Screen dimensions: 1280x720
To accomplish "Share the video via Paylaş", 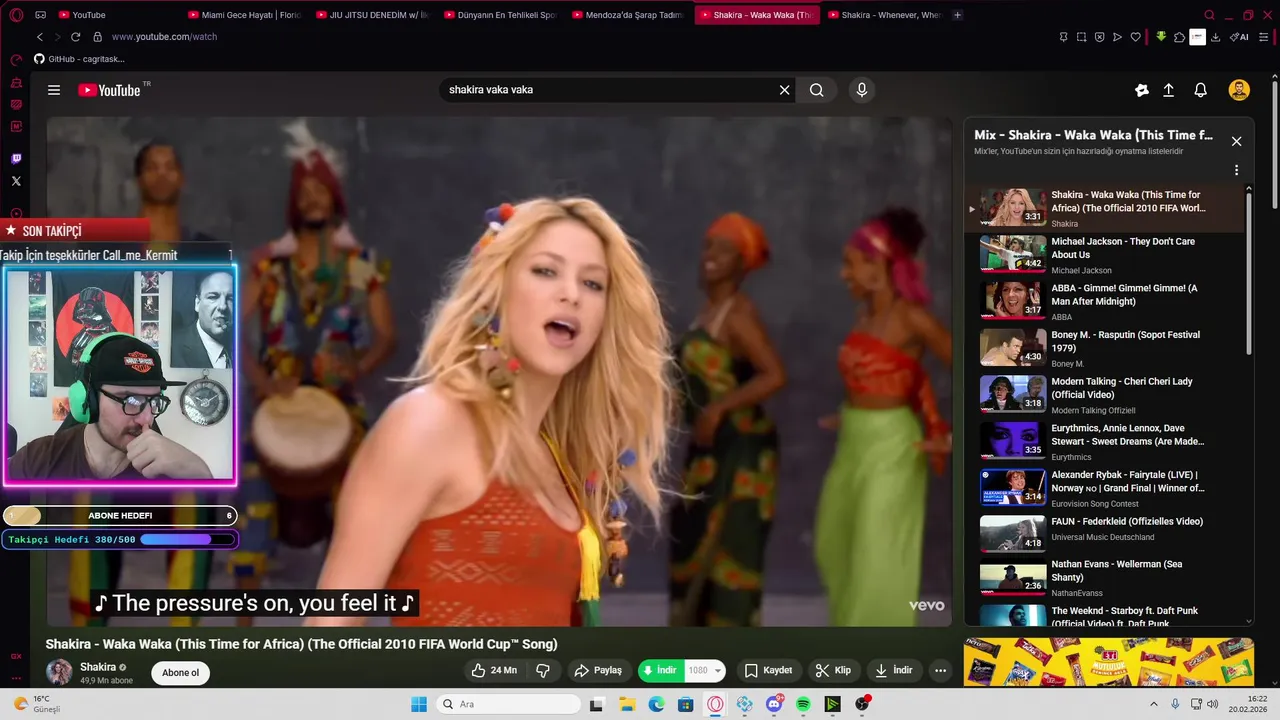I will (598, 670).
